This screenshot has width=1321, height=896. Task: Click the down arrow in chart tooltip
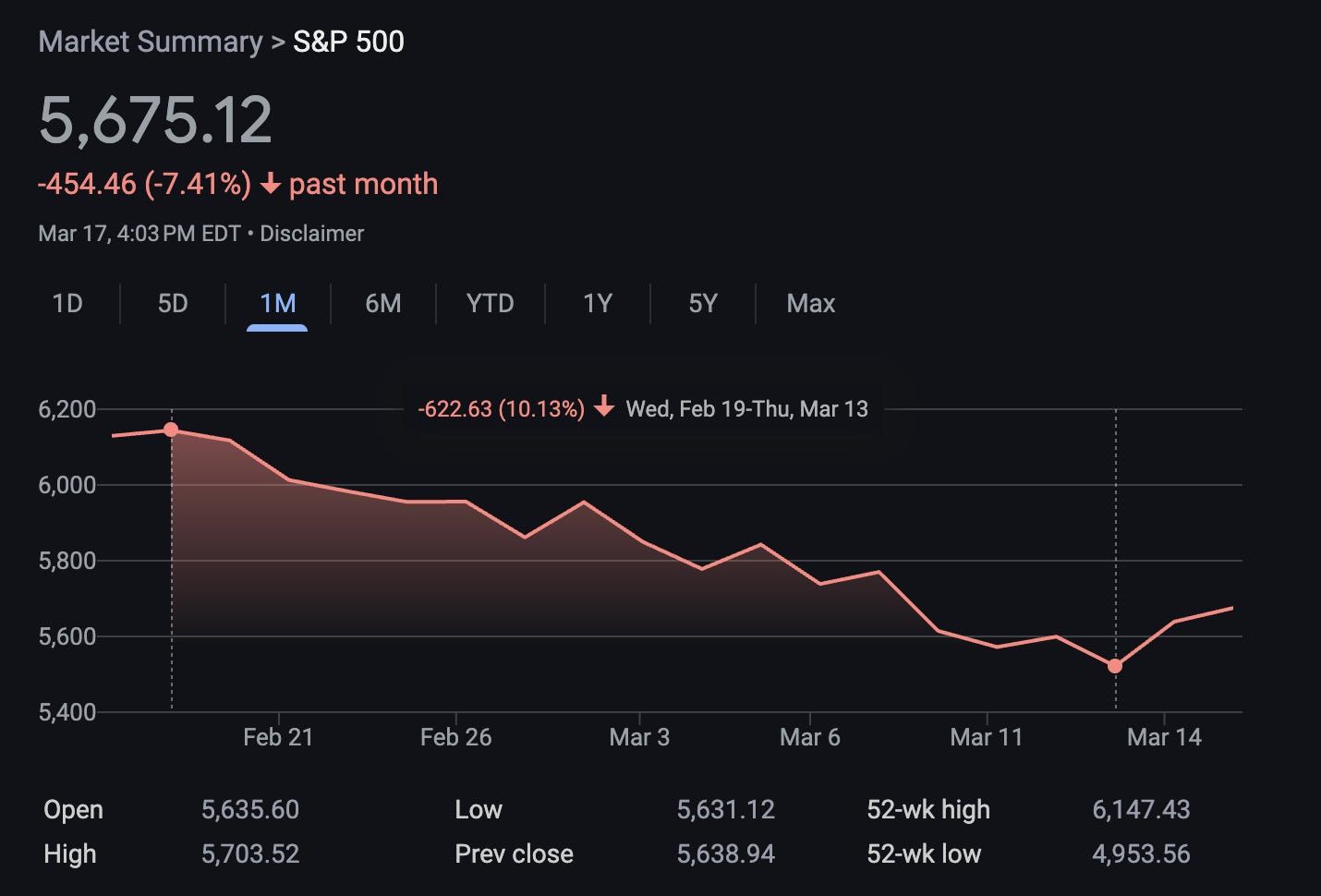tap(604, 407)
